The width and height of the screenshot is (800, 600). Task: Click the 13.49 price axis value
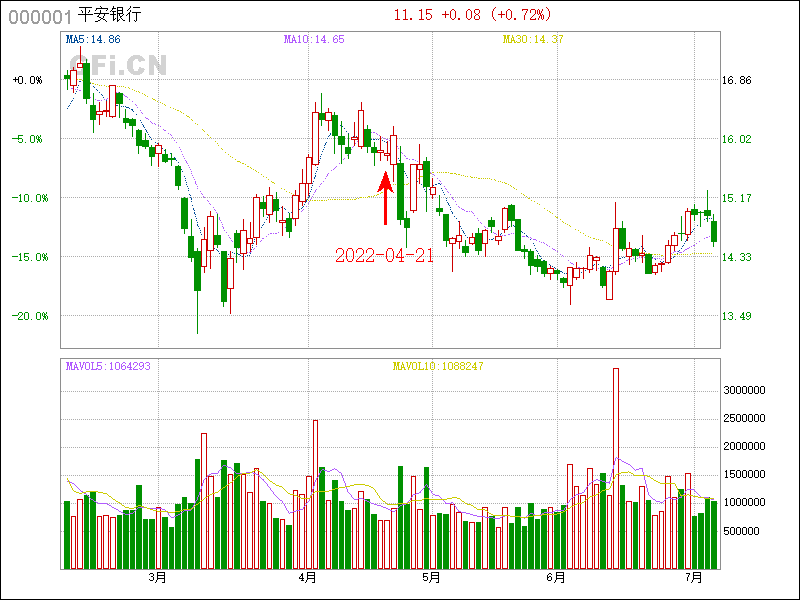tap(736, 316)
